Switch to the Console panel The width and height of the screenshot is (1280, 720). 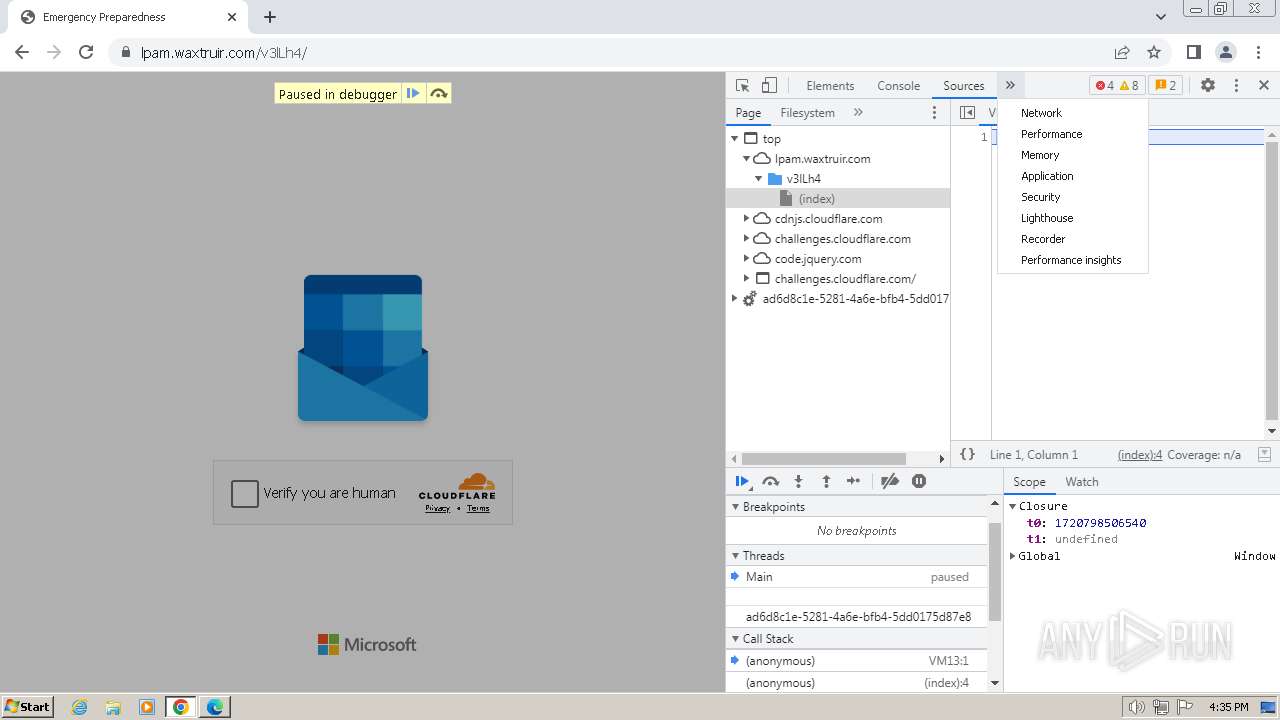[x=898, y=85]
